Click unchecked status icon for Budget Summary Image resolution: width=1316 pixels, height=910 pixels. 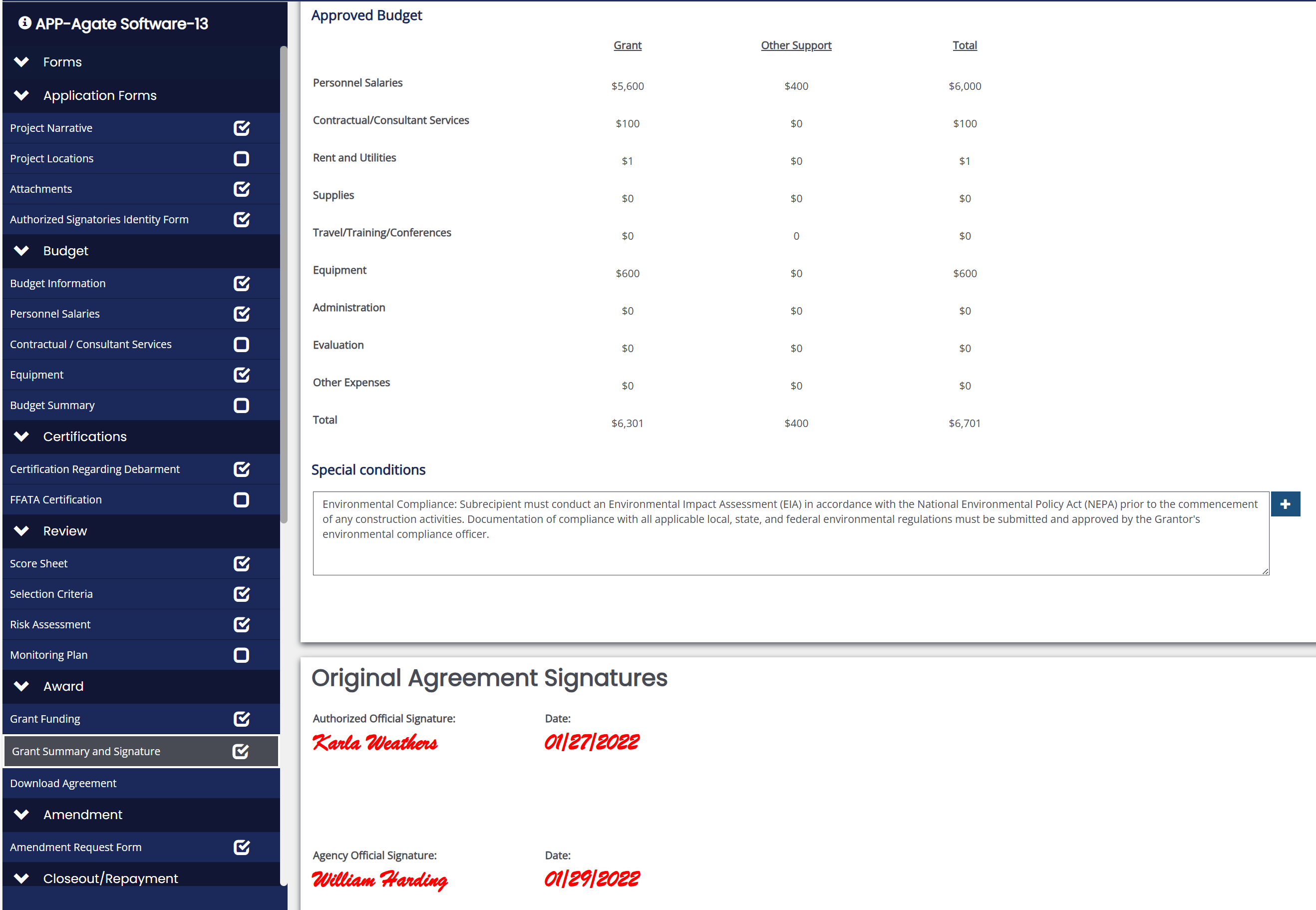coord(242,406)
